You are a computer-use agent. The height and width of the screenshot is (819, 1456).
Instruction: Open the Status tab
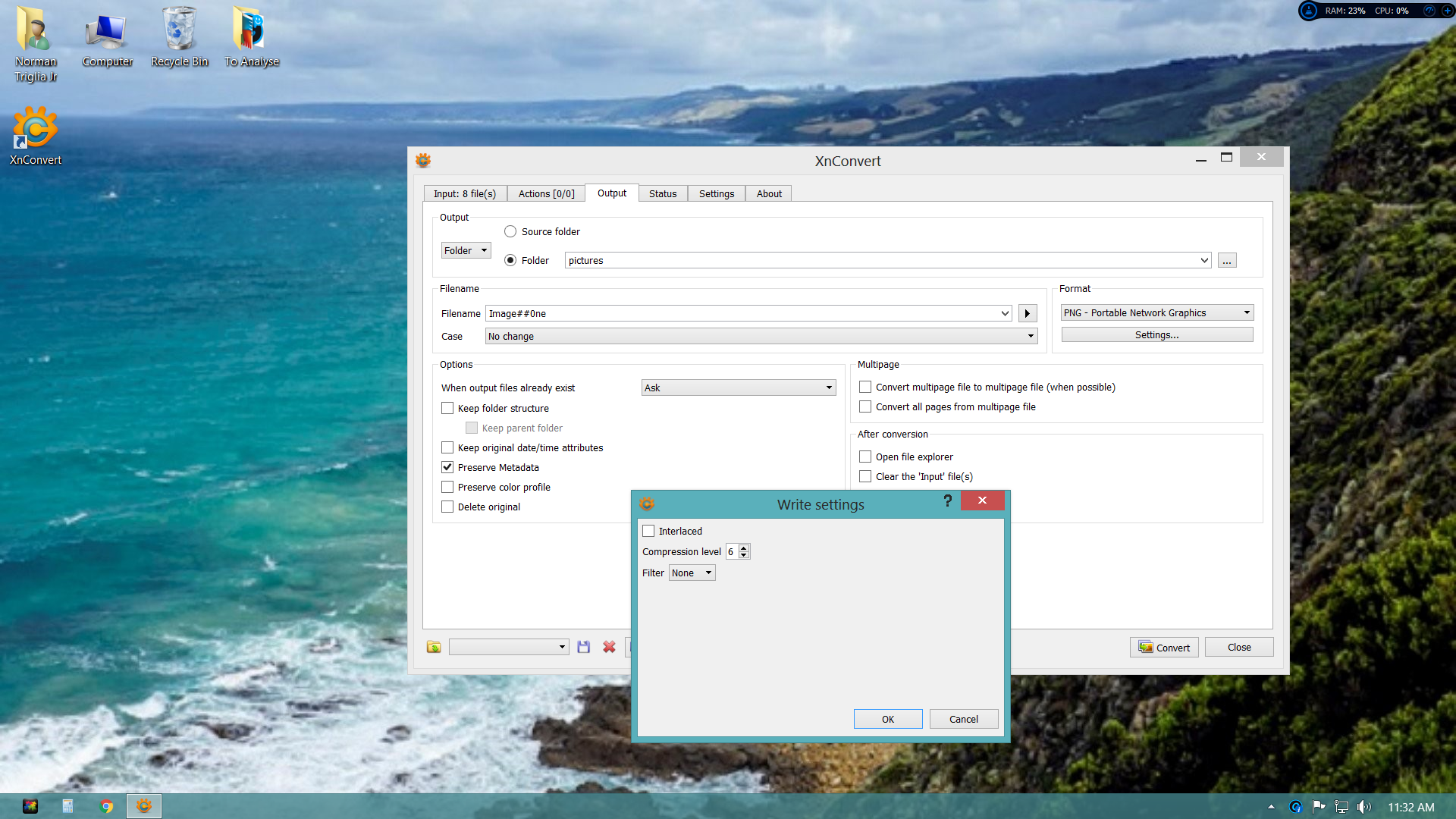pos(662,193)
